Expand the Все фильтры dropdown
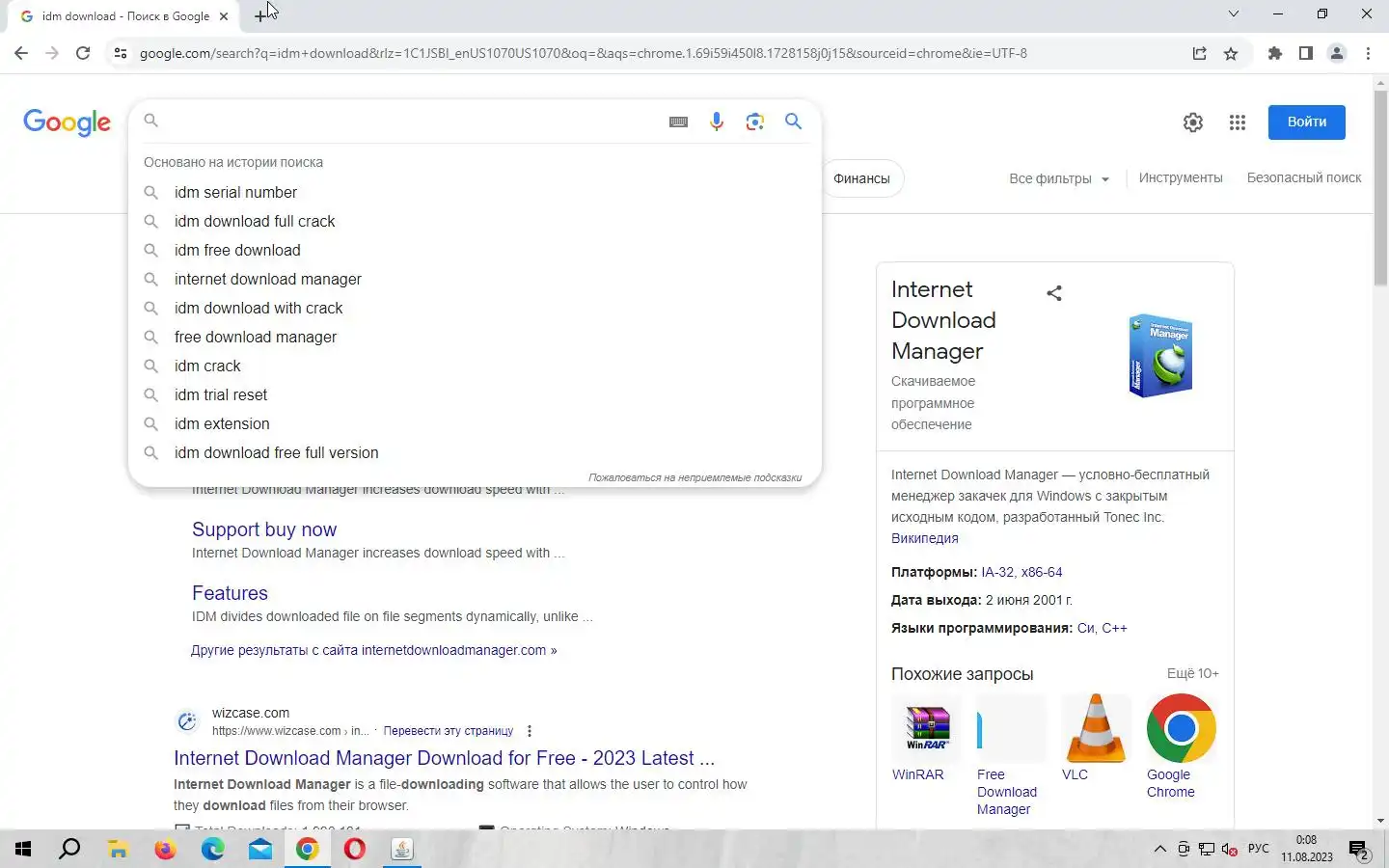1389x868 pixels. (x=1059, y=178)
